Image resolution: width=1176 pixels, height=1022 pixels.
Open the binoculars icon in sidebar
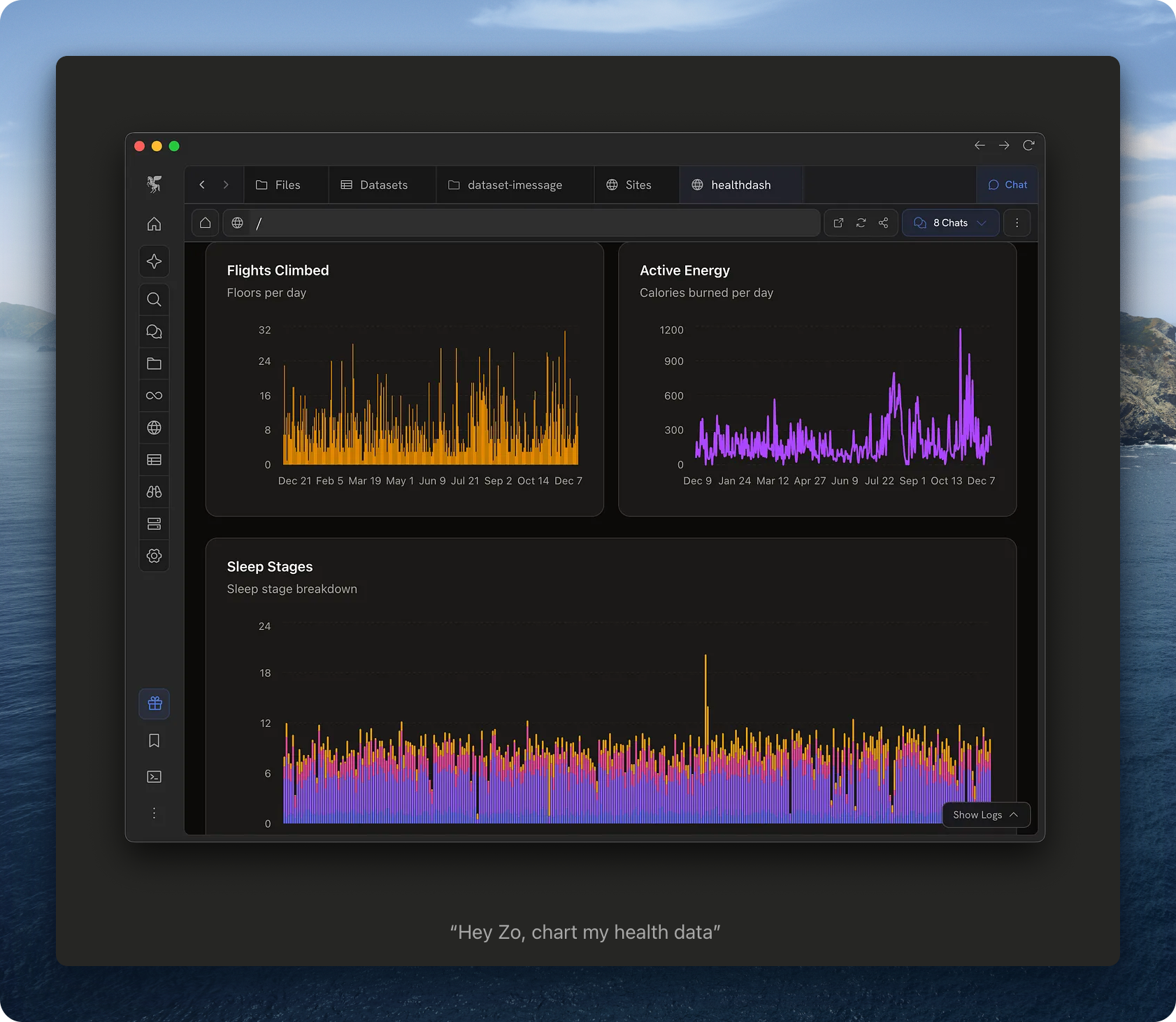pos(155,492)
